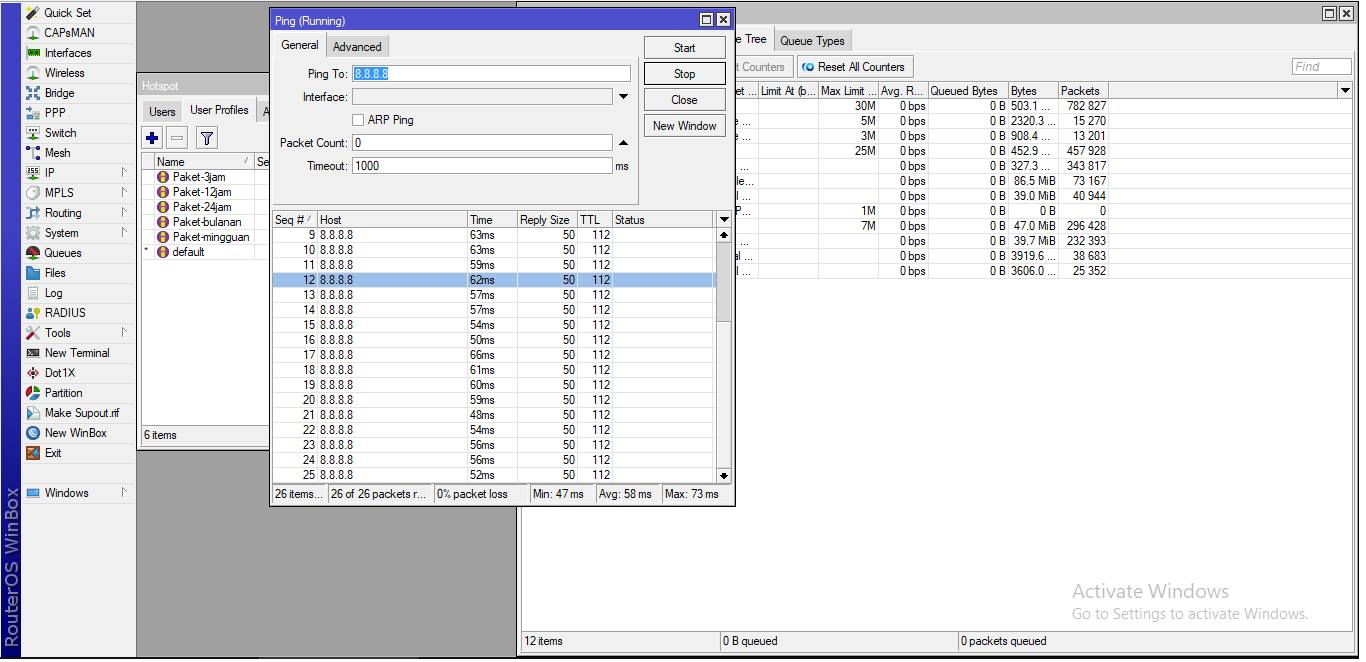Select Paket-mingguan profile
This screenshot has width=1366, height=662.
(205, 237)
